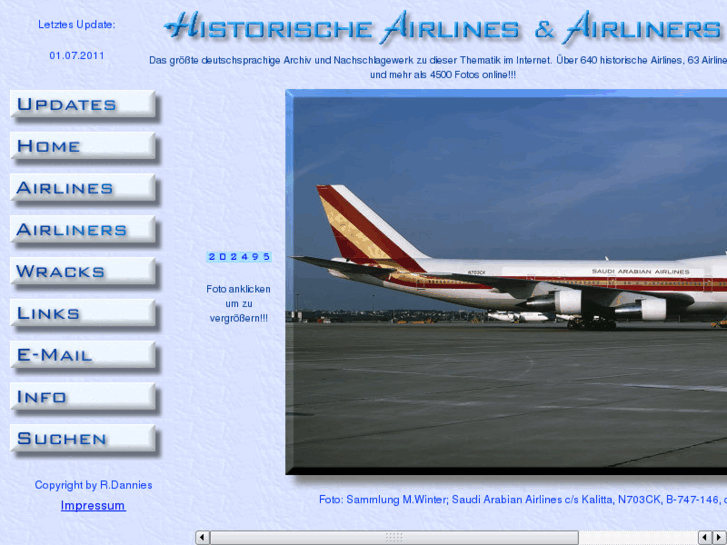Open the Wracks section button
The image size is (727, 545).
click(84, 272)
